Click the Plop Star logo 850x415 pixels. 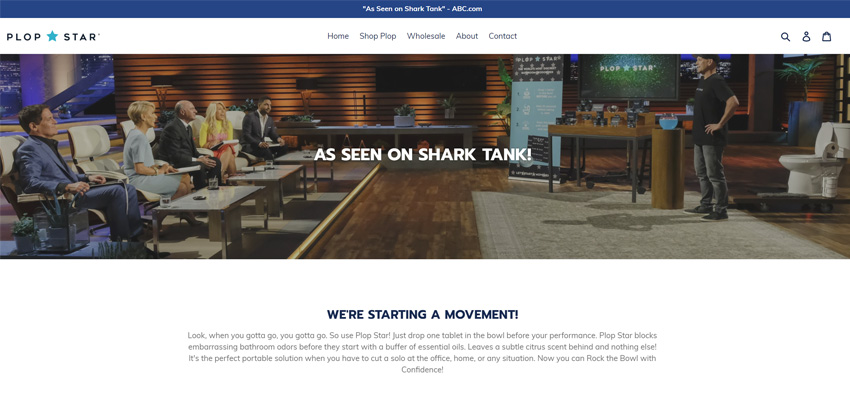pos(53,36)
